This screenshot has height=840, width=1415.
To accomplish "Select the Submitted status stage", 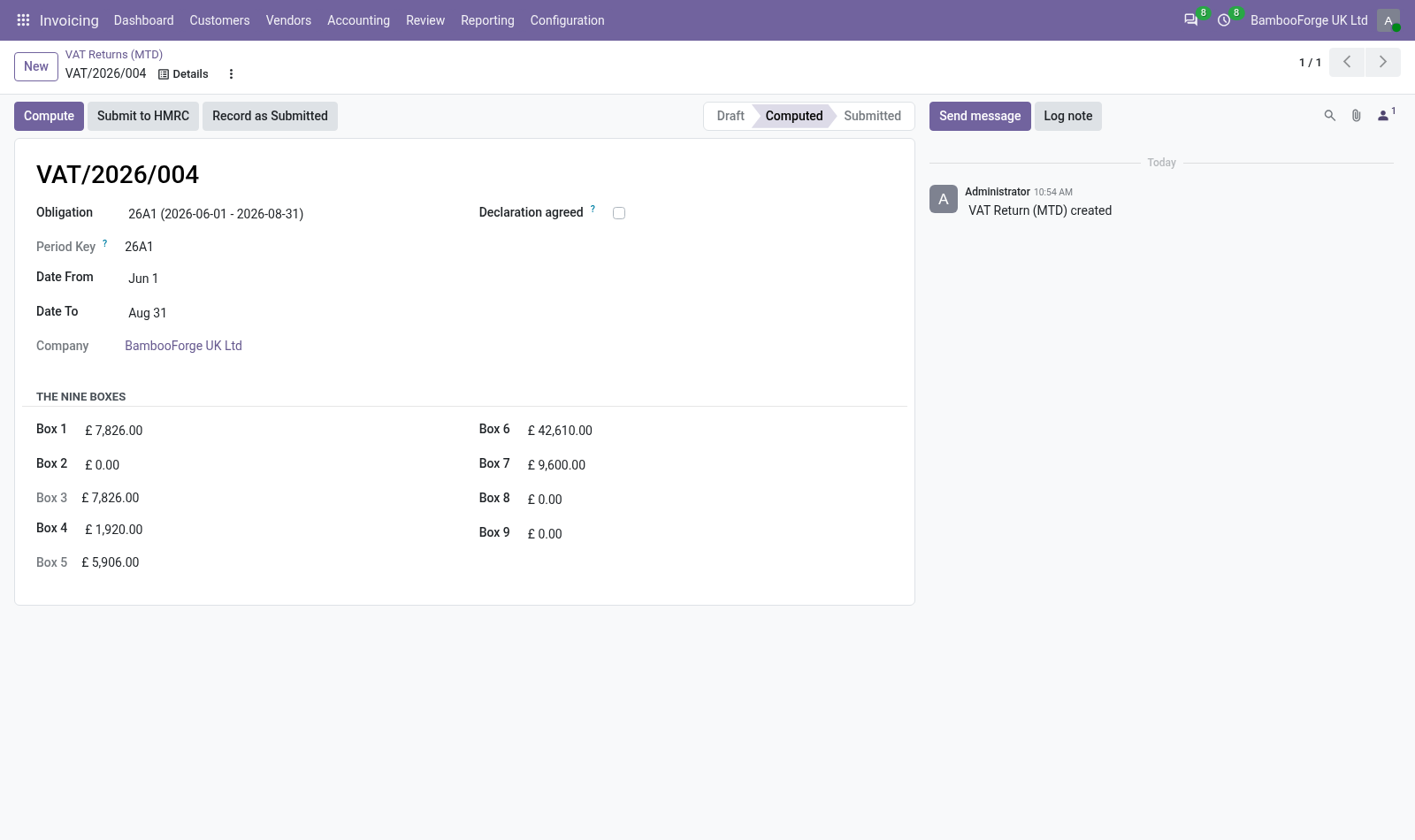I will (872, 116).
